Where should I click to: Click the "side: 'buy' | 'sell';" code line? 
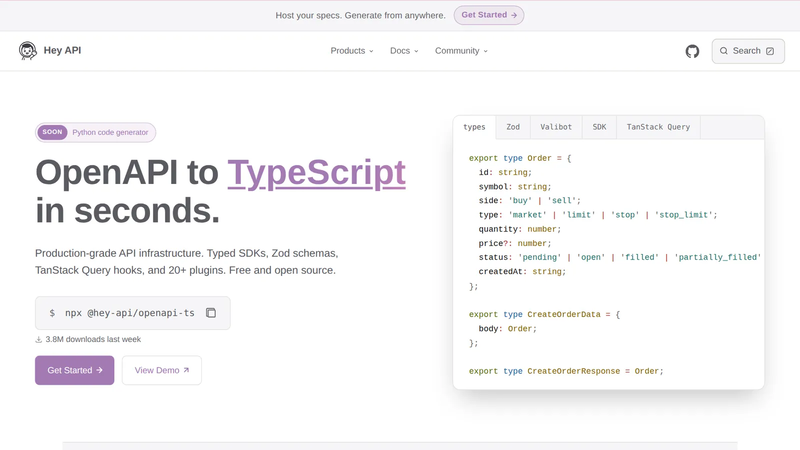tap(530, 201)
